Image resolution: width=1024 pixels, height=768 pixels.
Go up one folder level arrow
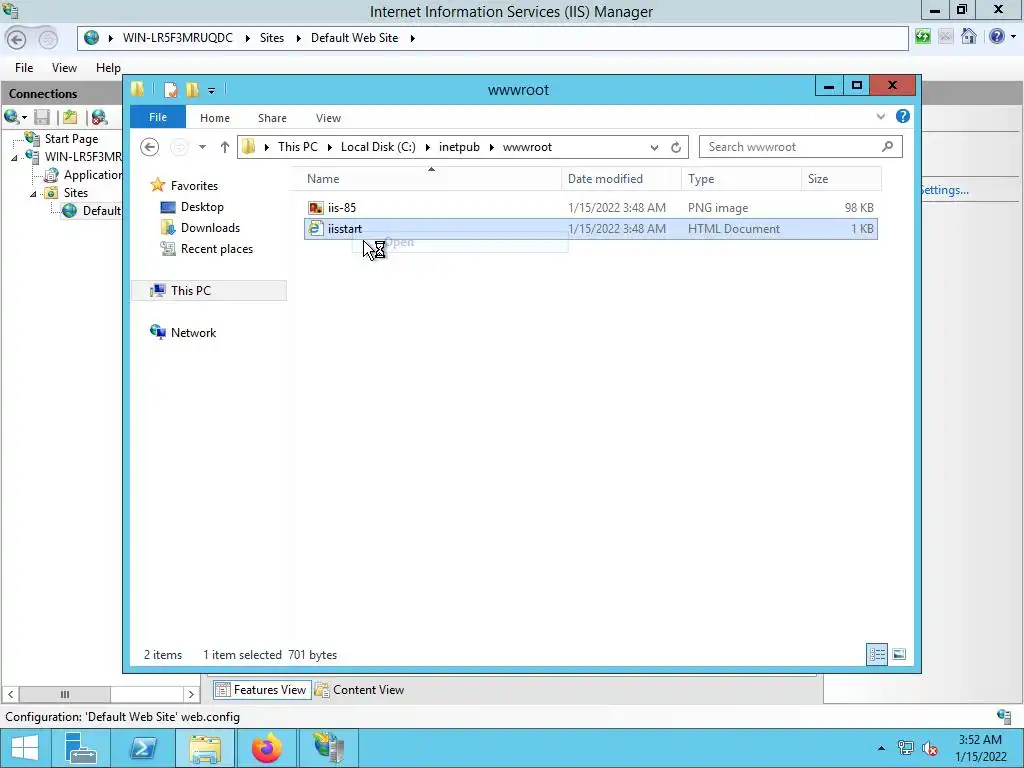click(225, 147)
